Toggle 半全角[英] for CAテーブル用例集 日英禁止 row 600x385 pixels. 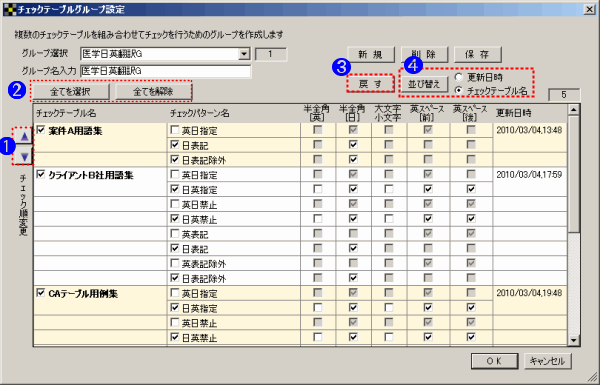click(317, 337)
